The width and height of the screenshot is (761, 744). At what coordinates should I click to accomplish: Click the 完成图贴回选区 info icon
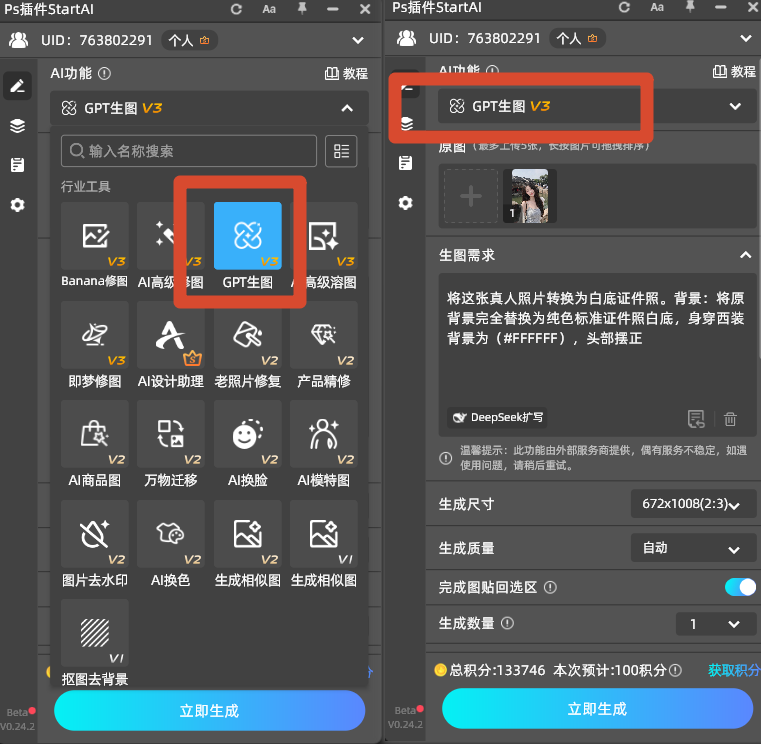(x=550, y=587)
